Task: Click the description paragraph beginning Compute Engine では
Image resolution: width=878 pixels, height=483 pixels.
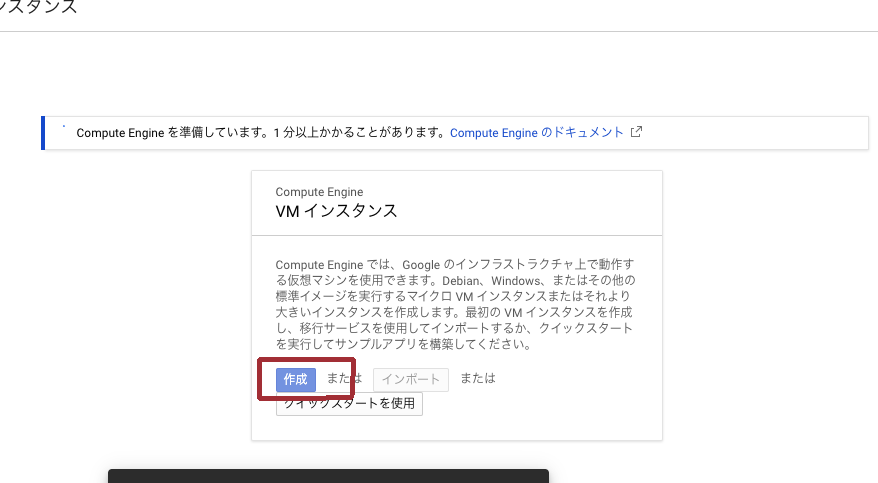Action: click(x=455, y=304)
